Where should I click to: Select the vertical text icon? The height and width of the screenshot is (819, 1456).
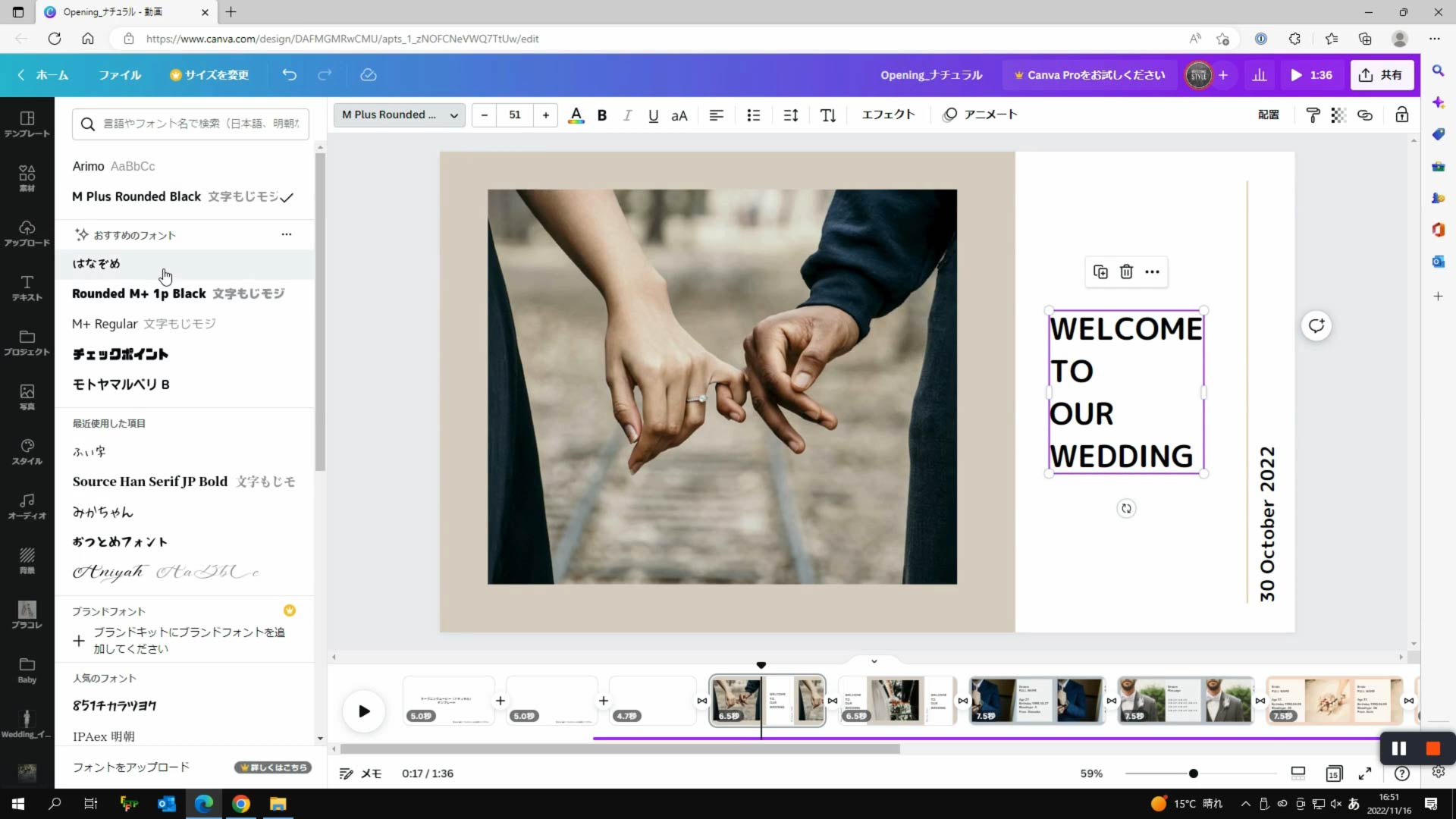[828, 115]
